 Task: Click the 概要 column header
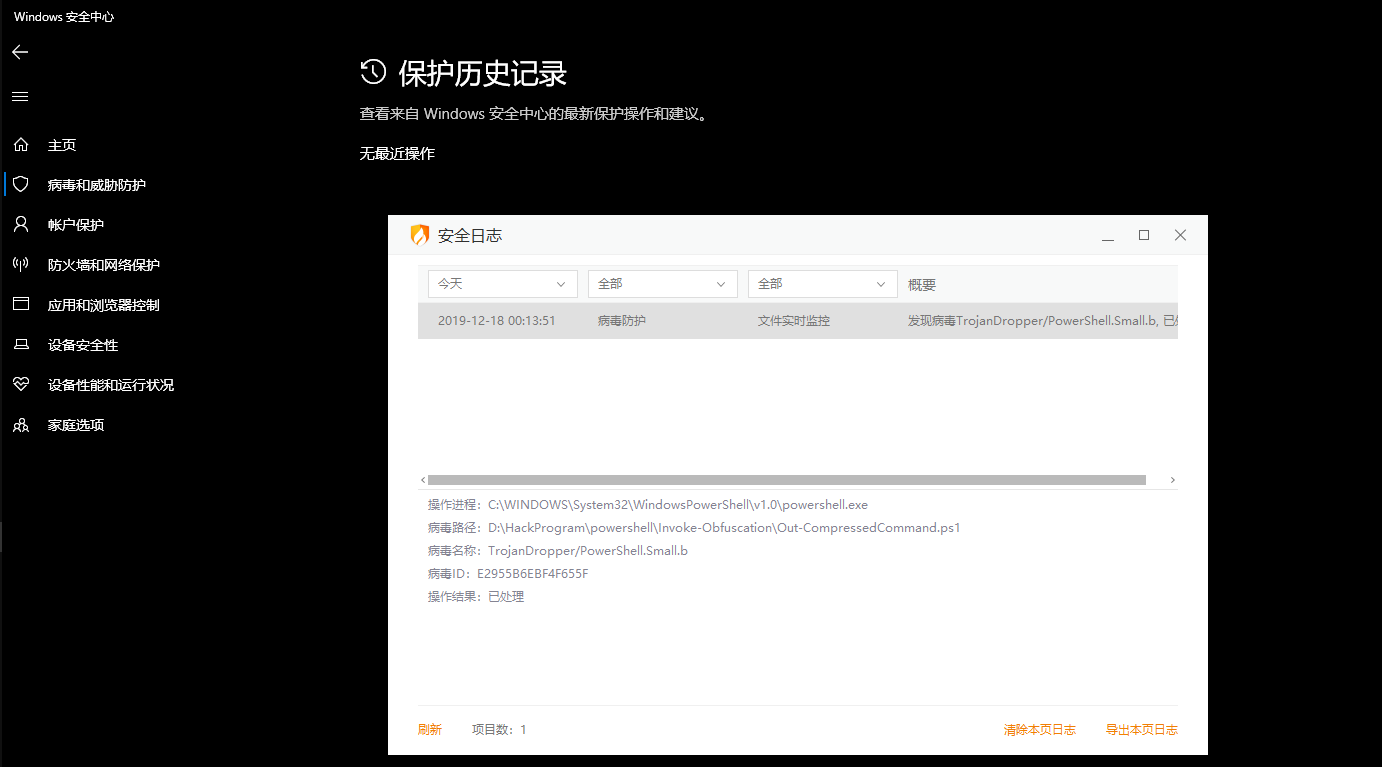tap(922, 285)
